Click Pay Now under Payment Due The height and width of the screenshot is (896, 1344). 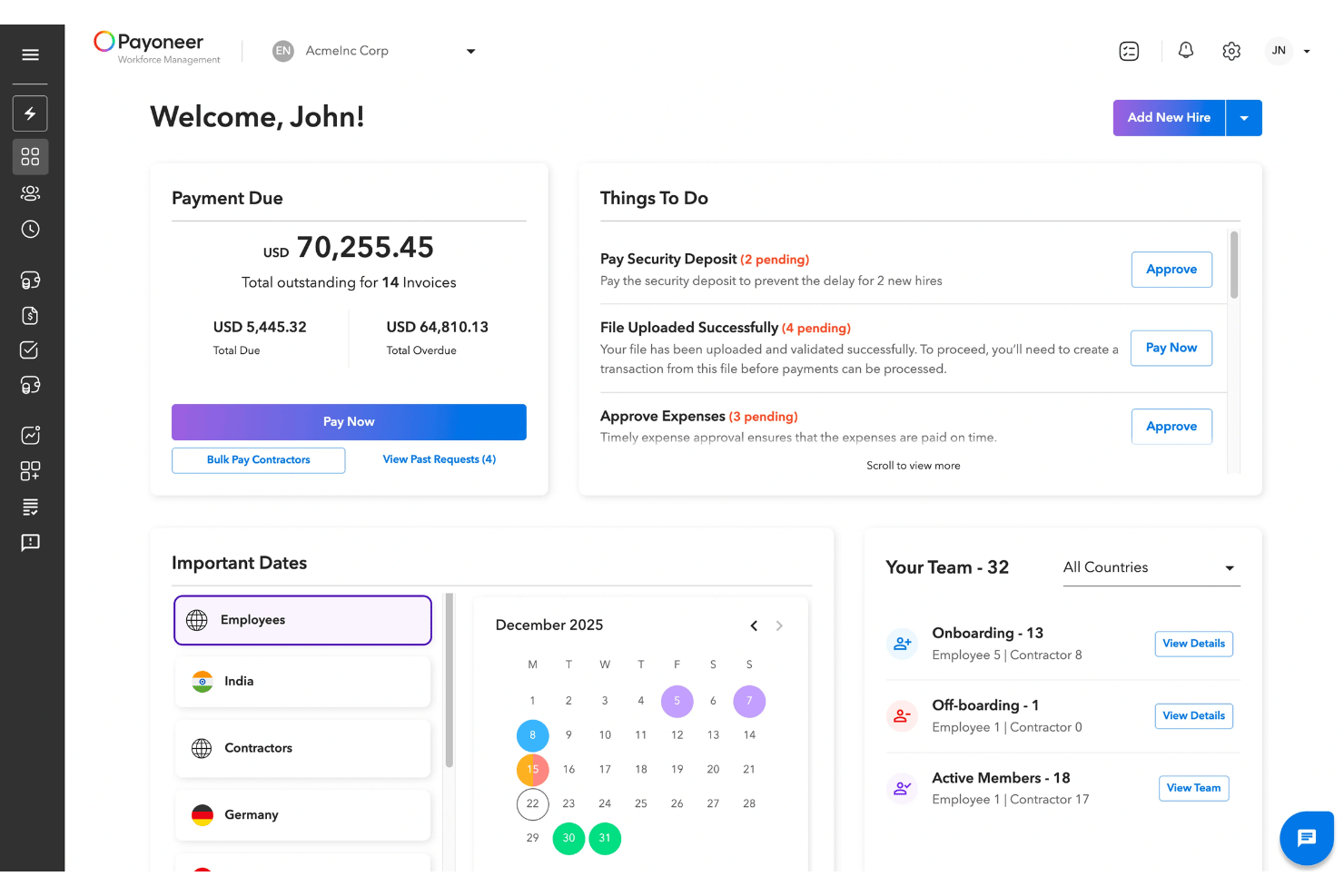click(349, 422)
